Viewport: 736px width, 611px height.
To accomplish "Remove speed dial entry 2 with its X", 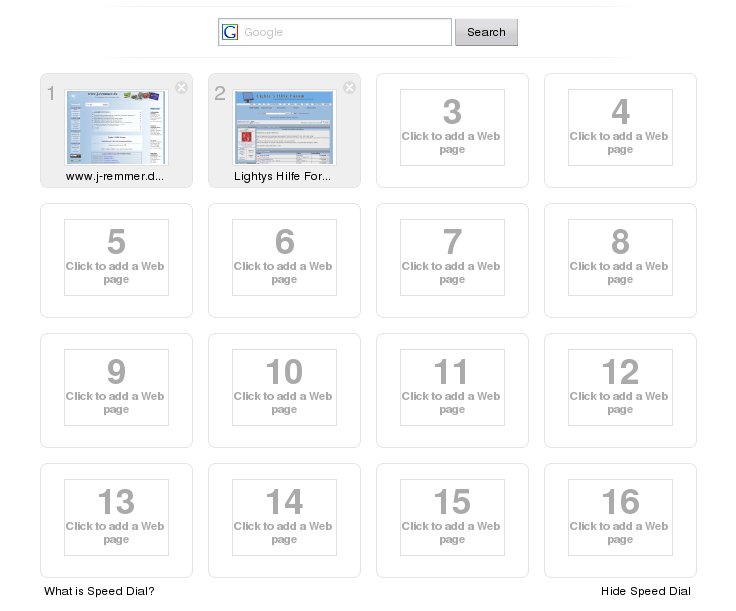I will [349, 87].
